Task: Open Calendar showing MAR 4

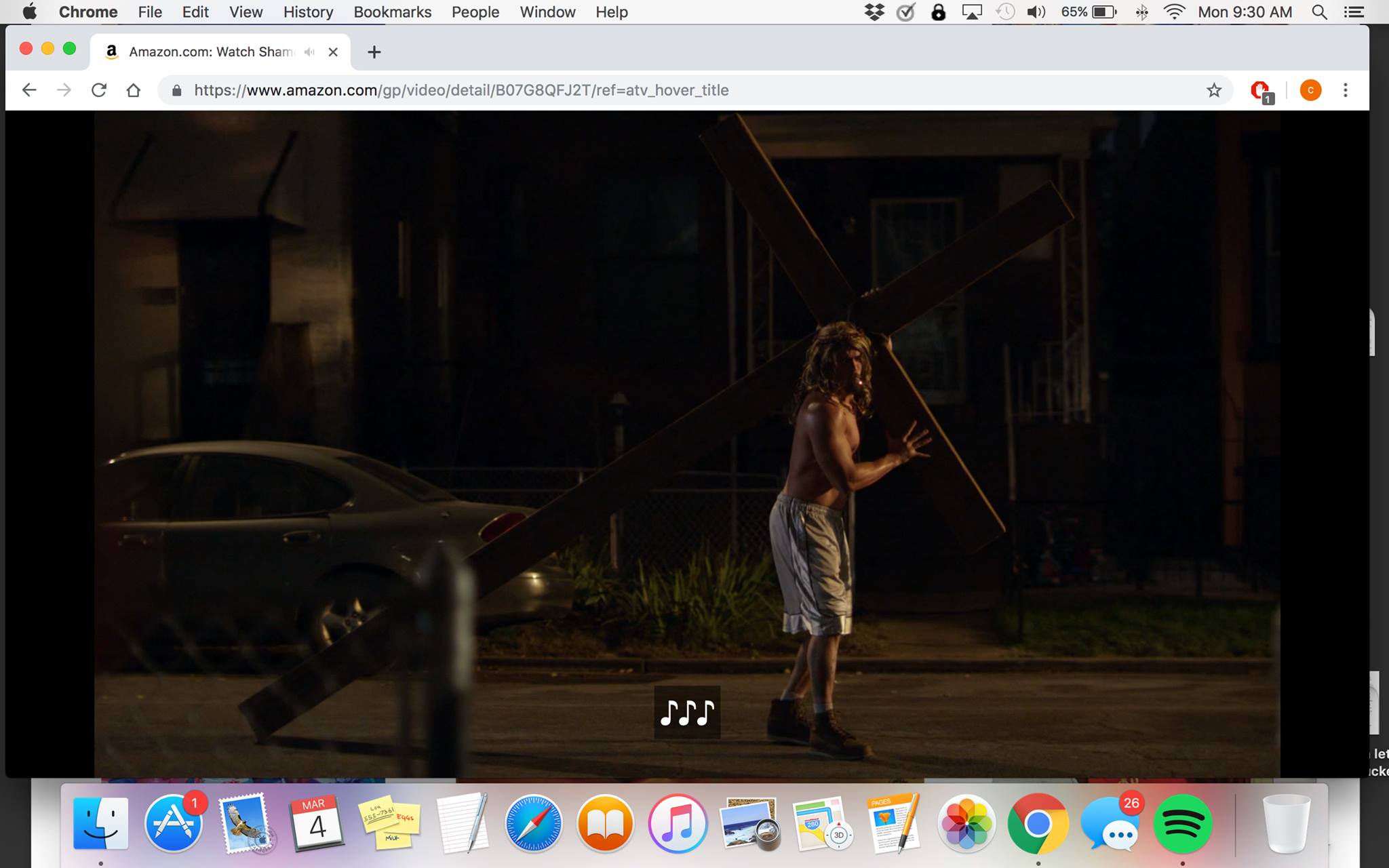Action: (317, 823)
